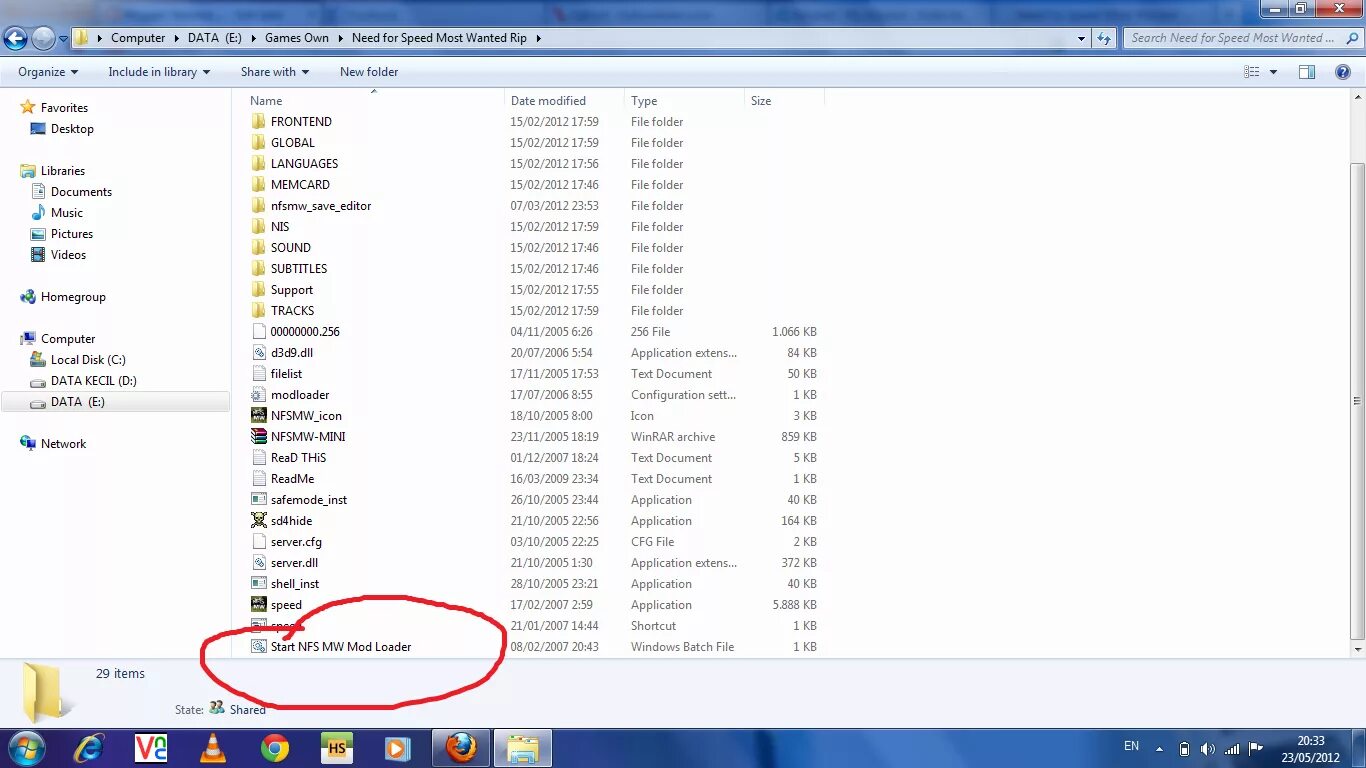Open the Pictures library
This screenshot has width=1366, height=768.
72,234
